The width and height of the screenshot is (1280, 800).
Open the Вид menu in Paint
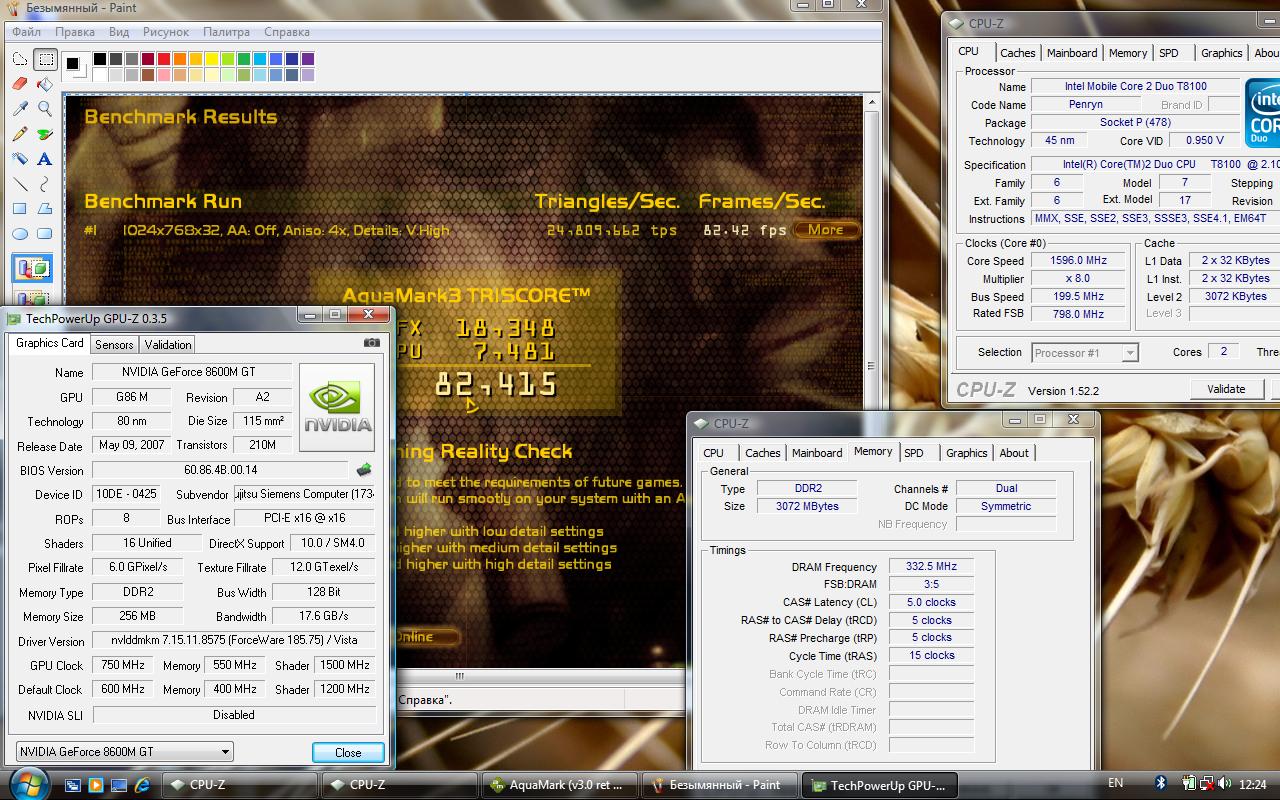pyautogui.click(x=119, y=32)
